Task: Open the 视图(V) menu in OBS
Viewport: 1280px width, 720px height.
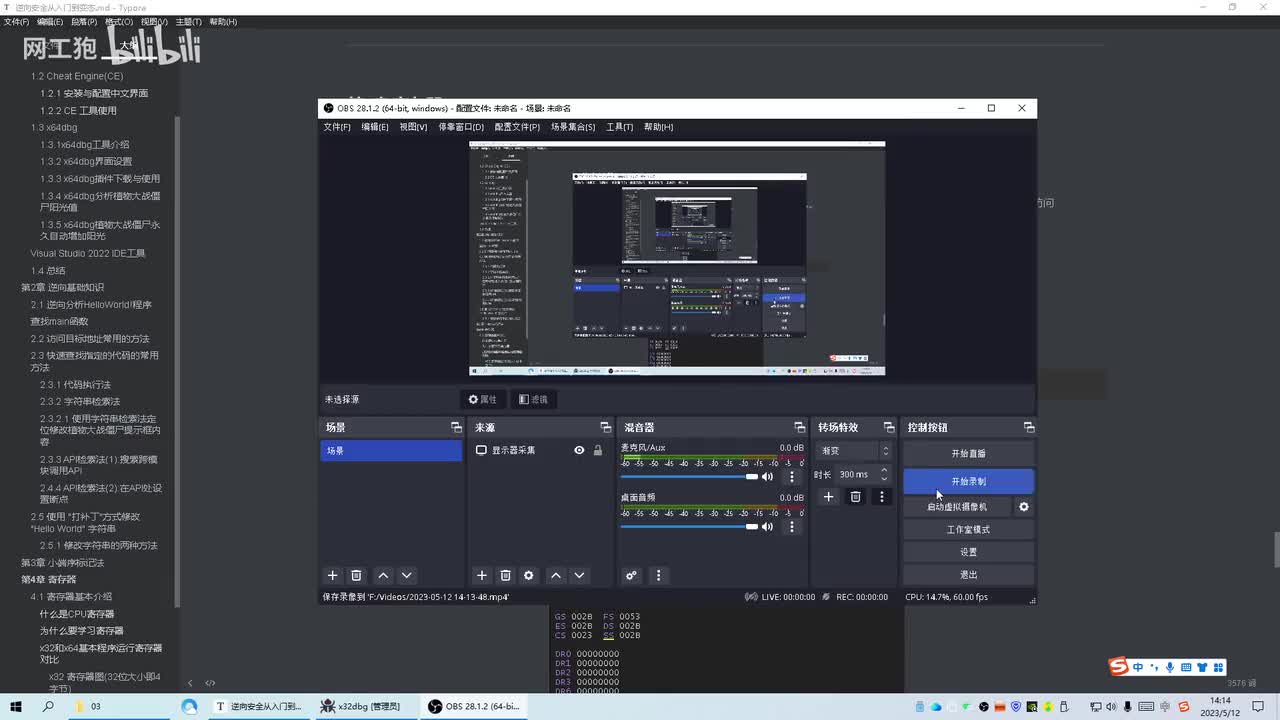Action: point(413,127)
